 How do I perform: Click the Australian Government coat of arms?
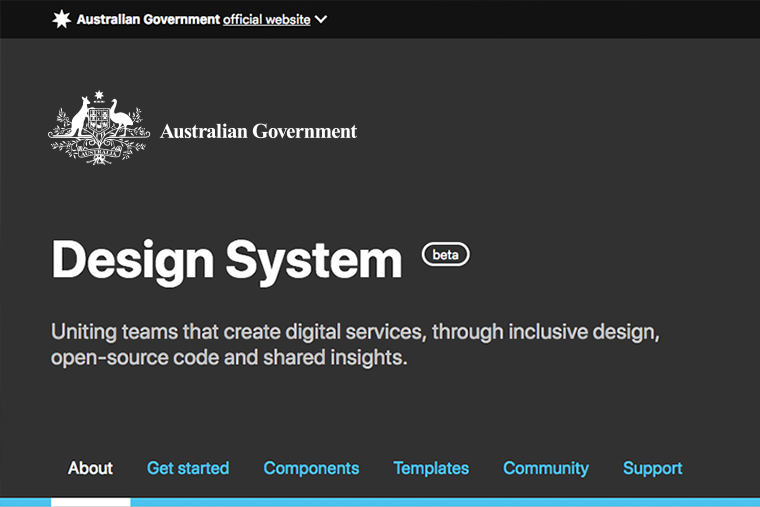point(99,128)
